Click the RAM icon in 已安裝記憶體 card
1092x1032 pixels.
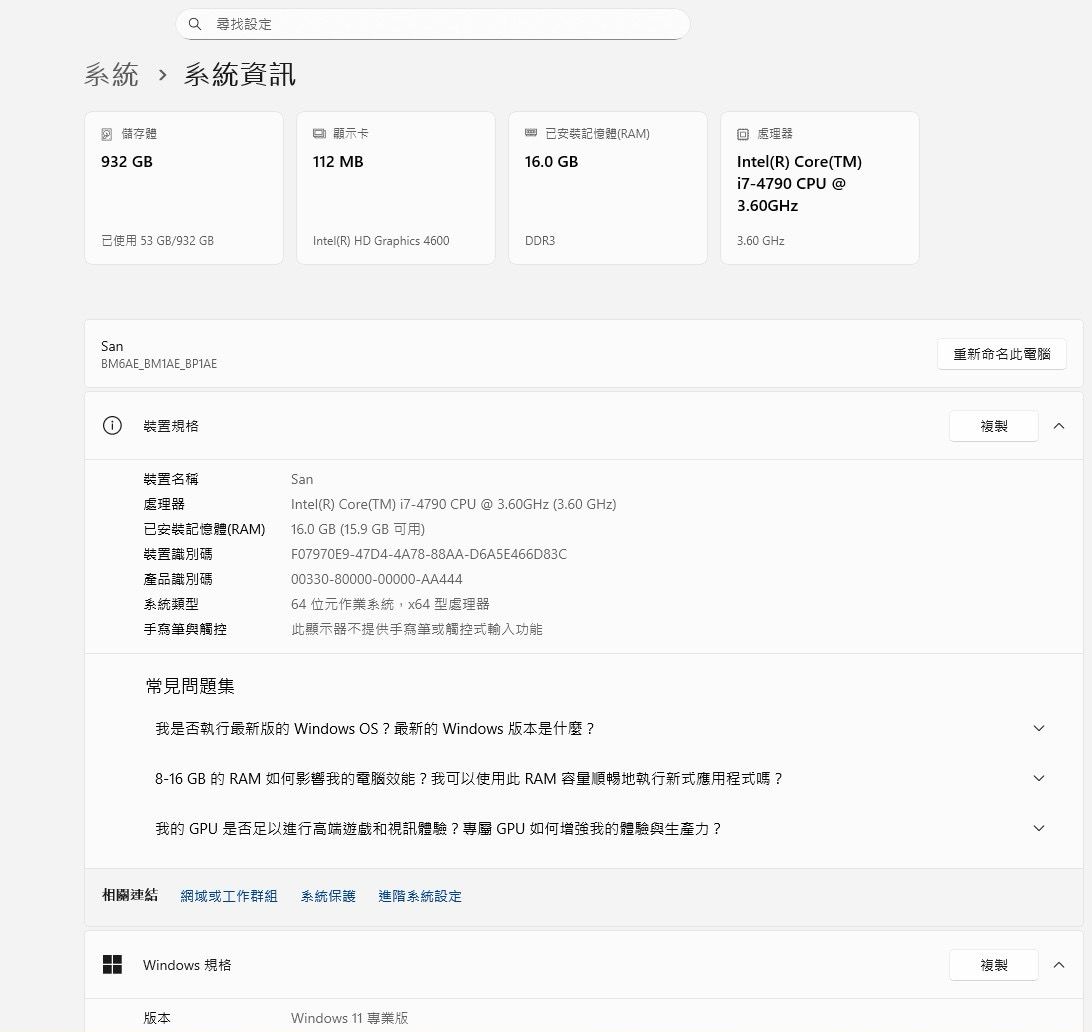coord(531,134)
